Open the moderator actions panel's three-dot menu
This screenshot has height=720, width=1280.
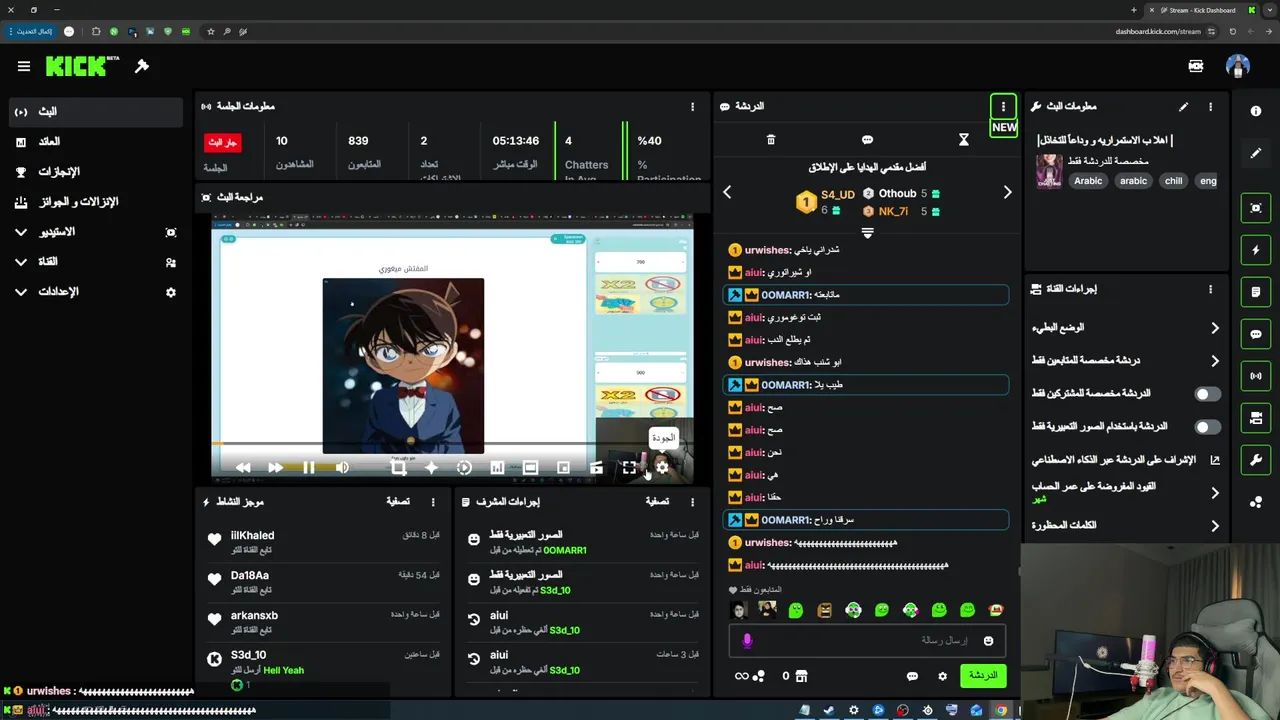[x=692, y=502]
